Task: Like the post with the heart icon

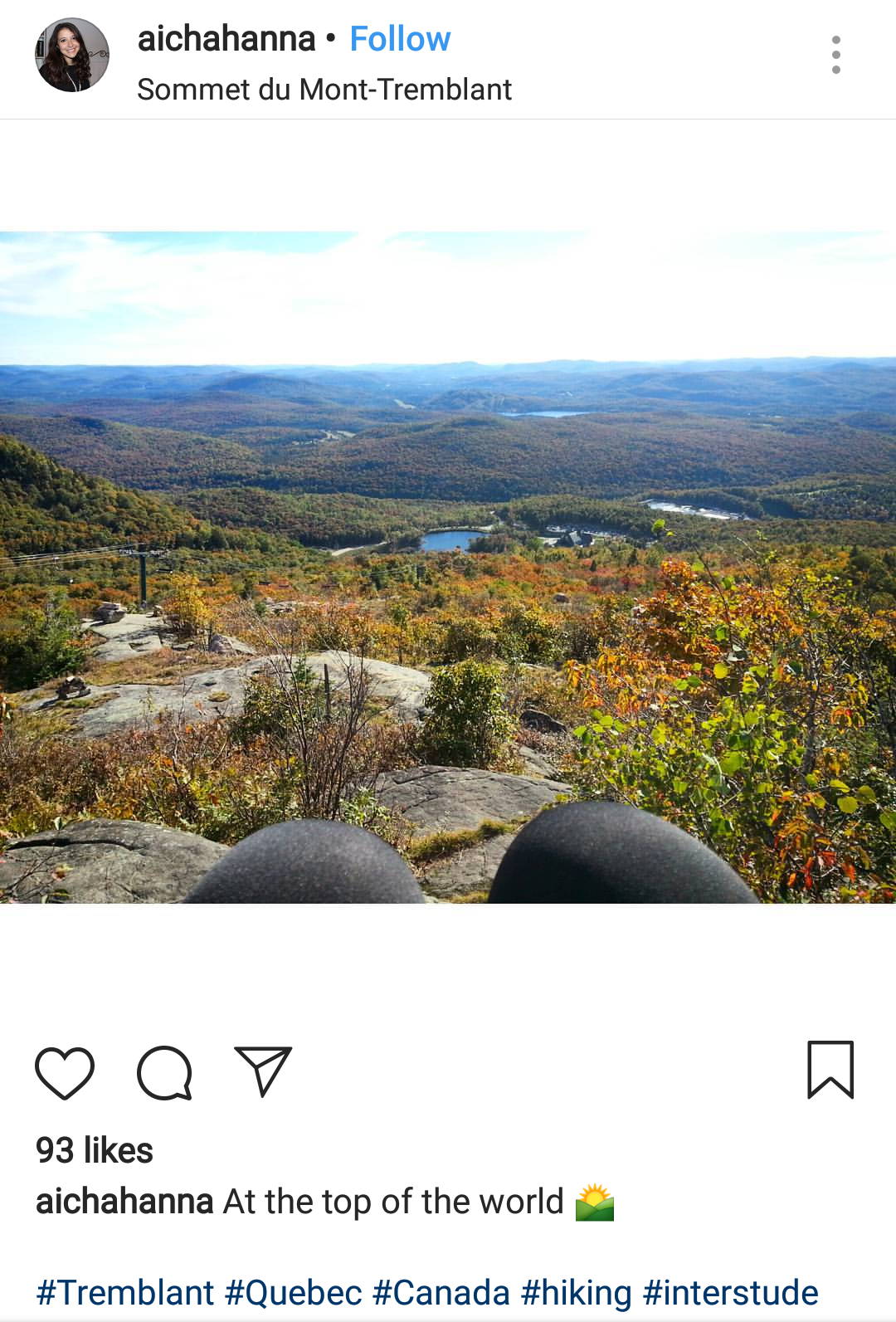Action: tap(65, 1072)
